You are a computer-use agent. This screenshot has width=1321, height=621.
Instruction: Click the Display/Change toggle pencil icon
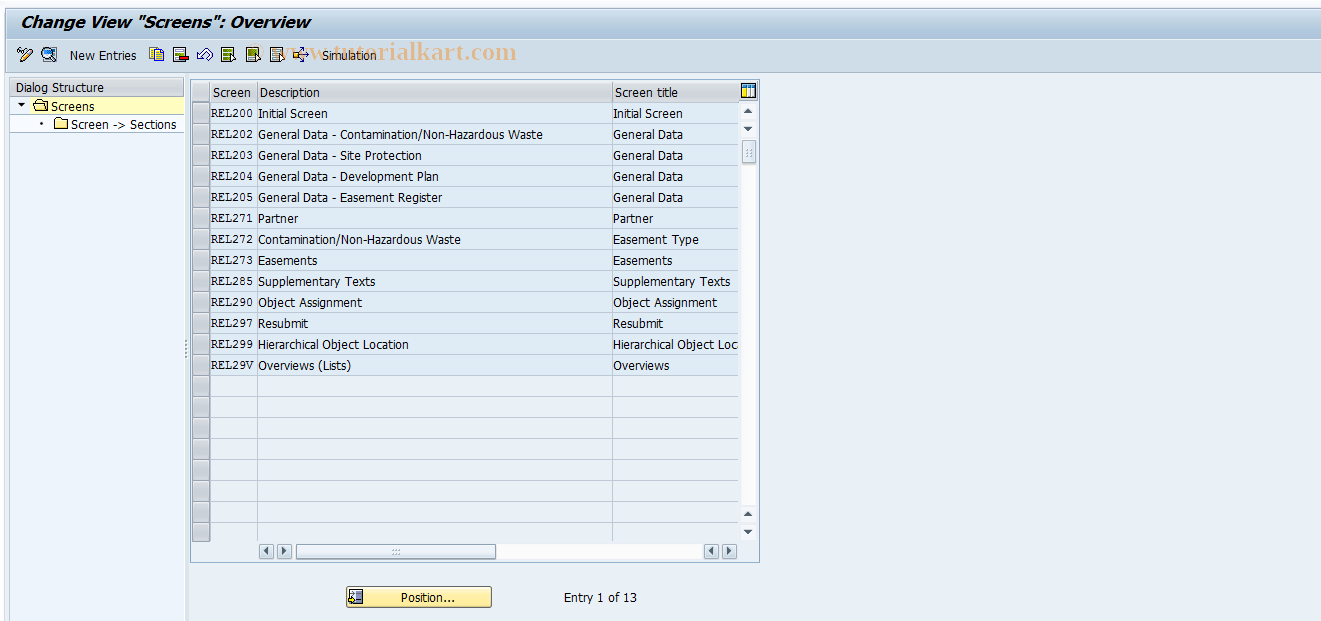tap(25, 55)
